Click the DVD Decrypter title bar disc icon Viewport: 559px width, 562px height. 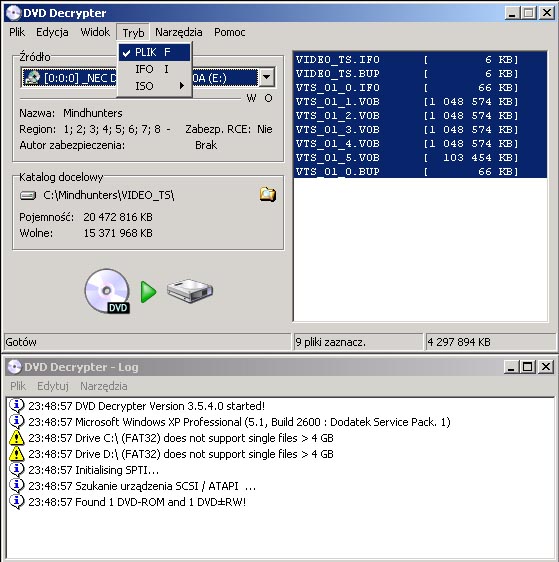click(x=13, y=13)
